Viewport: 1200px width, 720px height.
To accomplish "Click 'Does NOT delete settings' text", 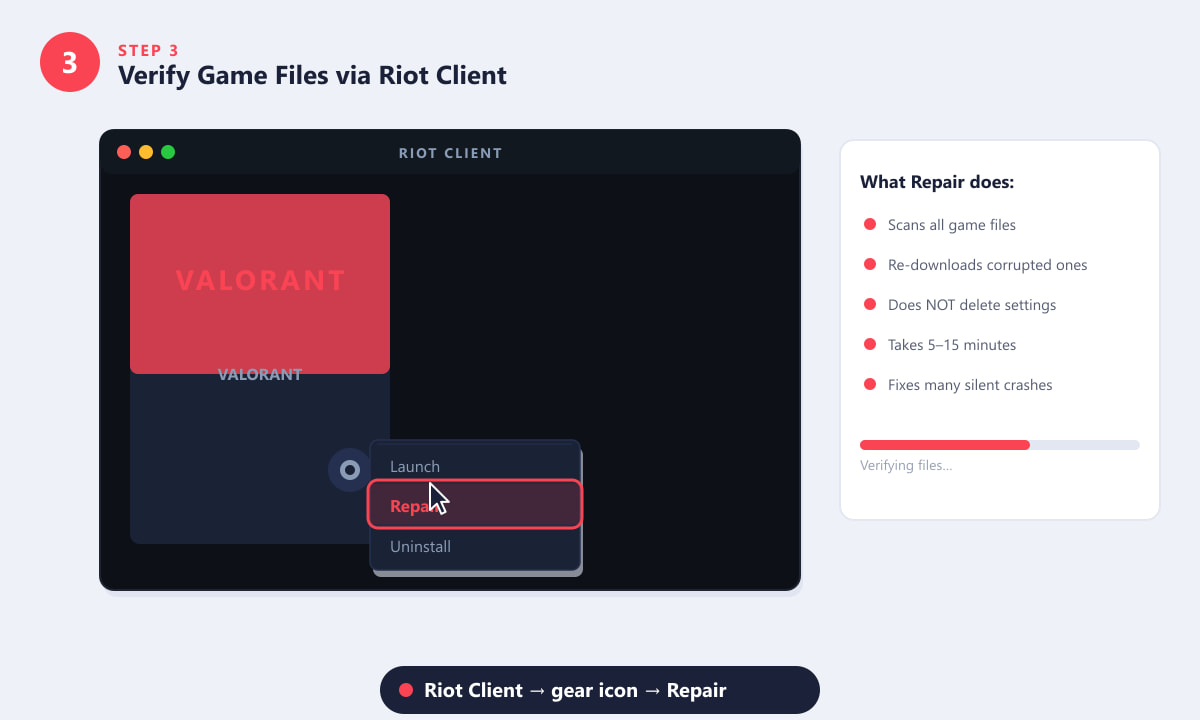I will click(x=972, y=305).
